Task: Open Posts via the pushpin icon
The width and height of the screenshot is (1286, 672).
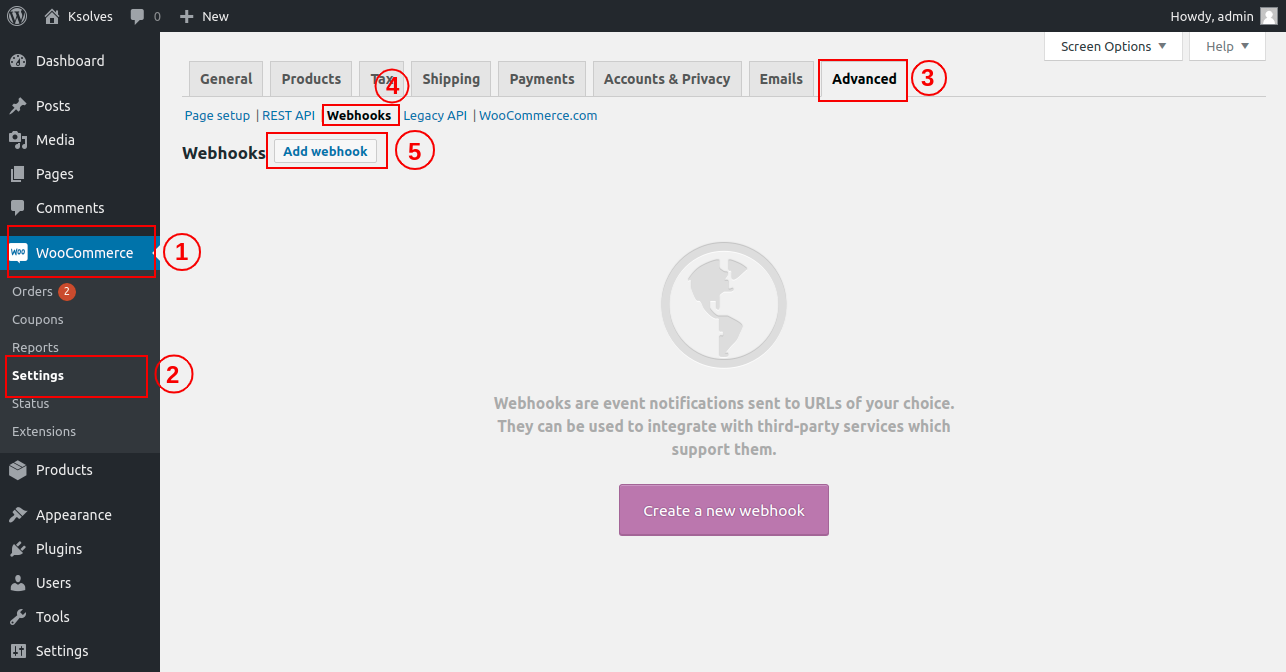Action: 18,106
